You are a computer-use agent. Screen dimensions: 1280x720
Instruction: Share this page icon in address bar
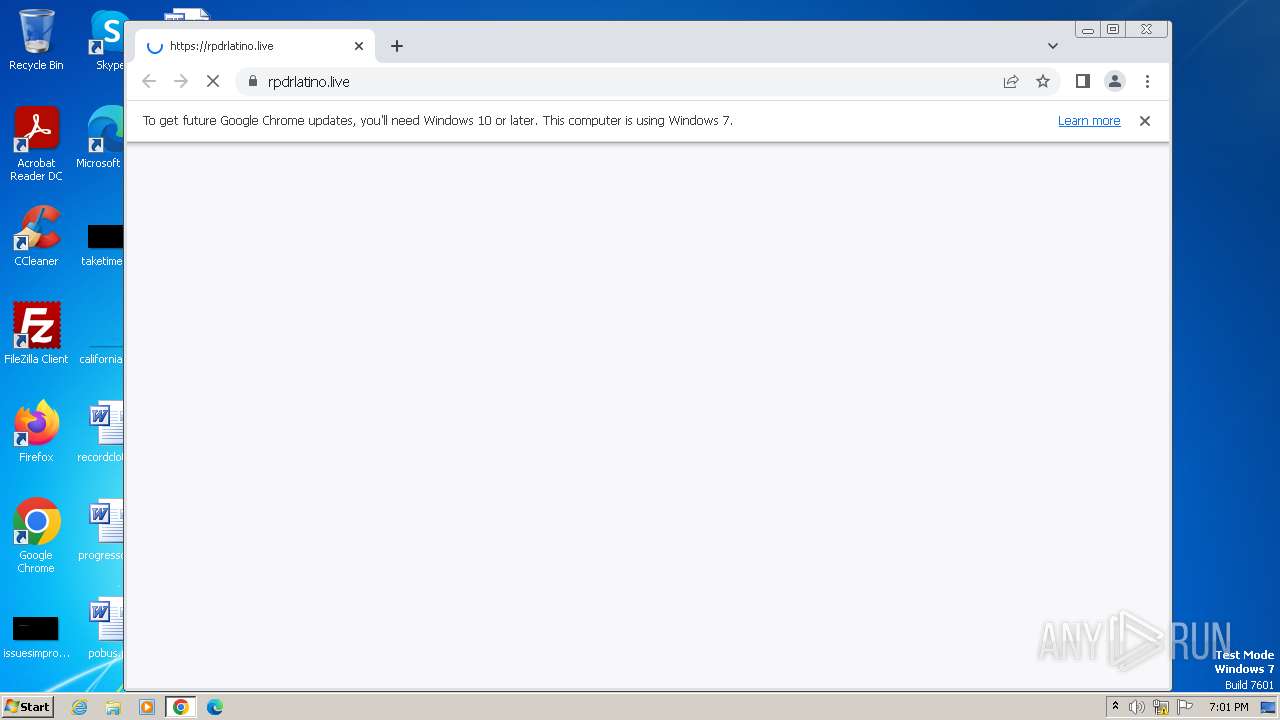1011,82
